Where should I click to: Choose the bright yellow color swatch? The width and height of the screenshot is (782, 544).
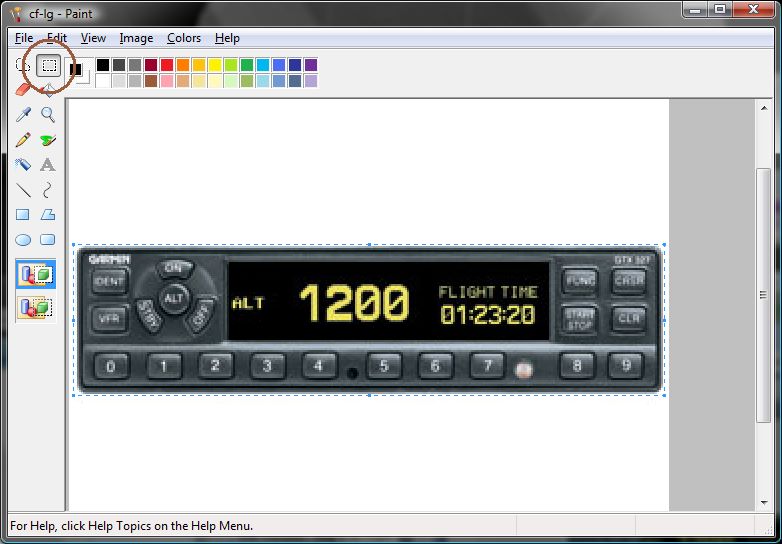(x=215, y=65)
